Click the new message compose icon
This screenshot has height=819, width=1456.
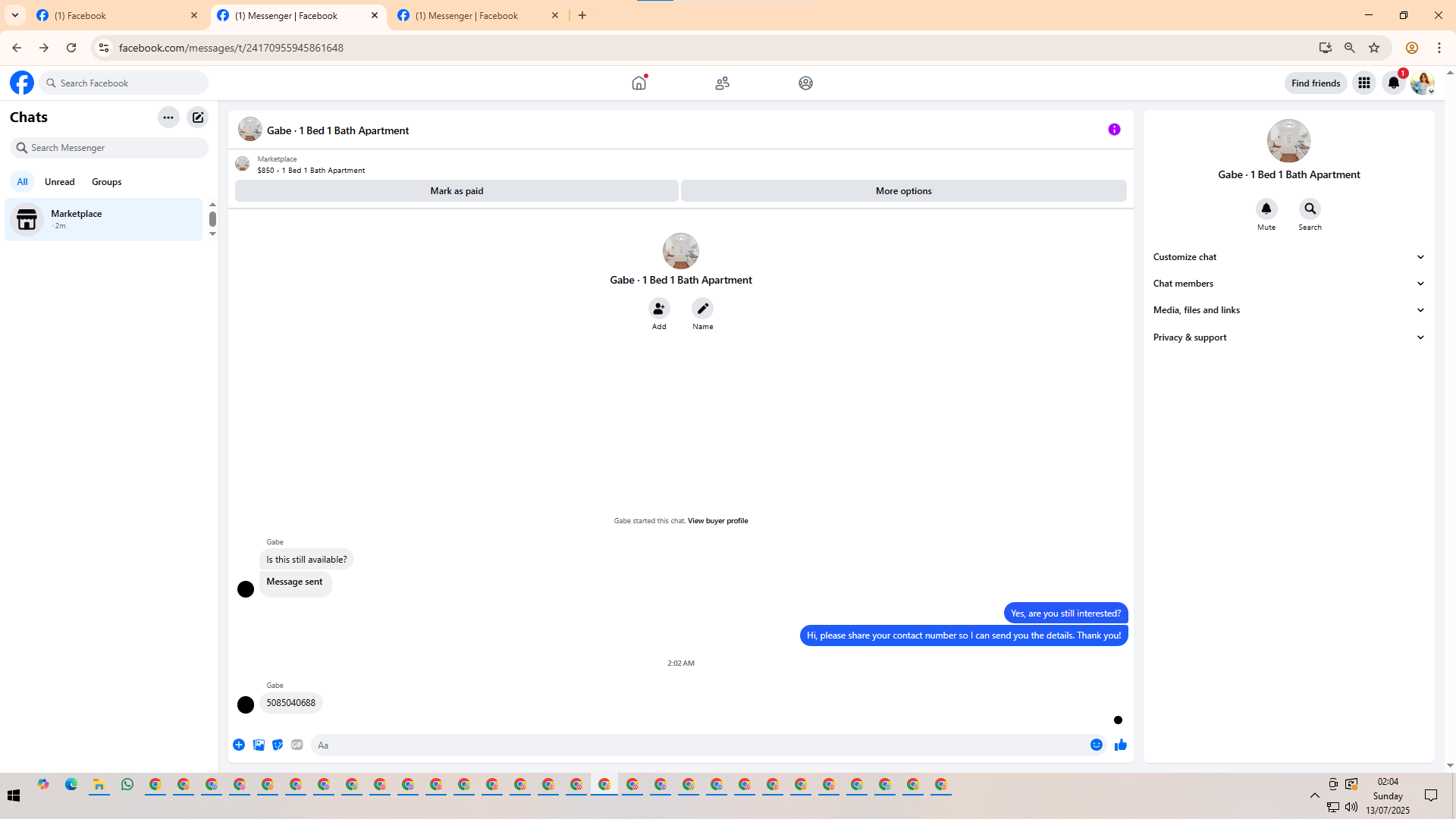click(x=198, y=118)
